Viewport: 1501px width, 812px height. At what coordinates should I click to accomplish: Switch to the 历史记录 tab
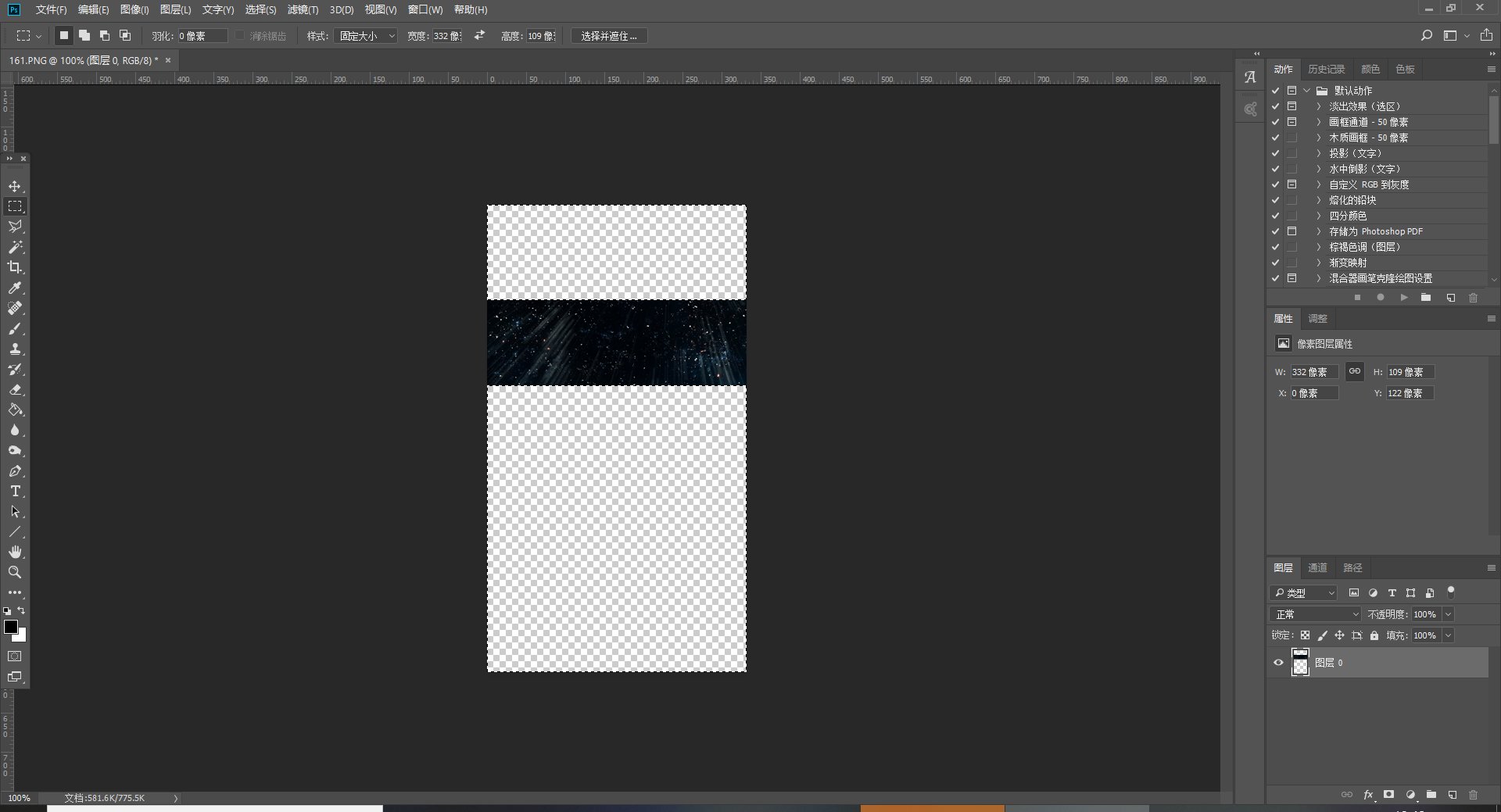pos(1326,70)
